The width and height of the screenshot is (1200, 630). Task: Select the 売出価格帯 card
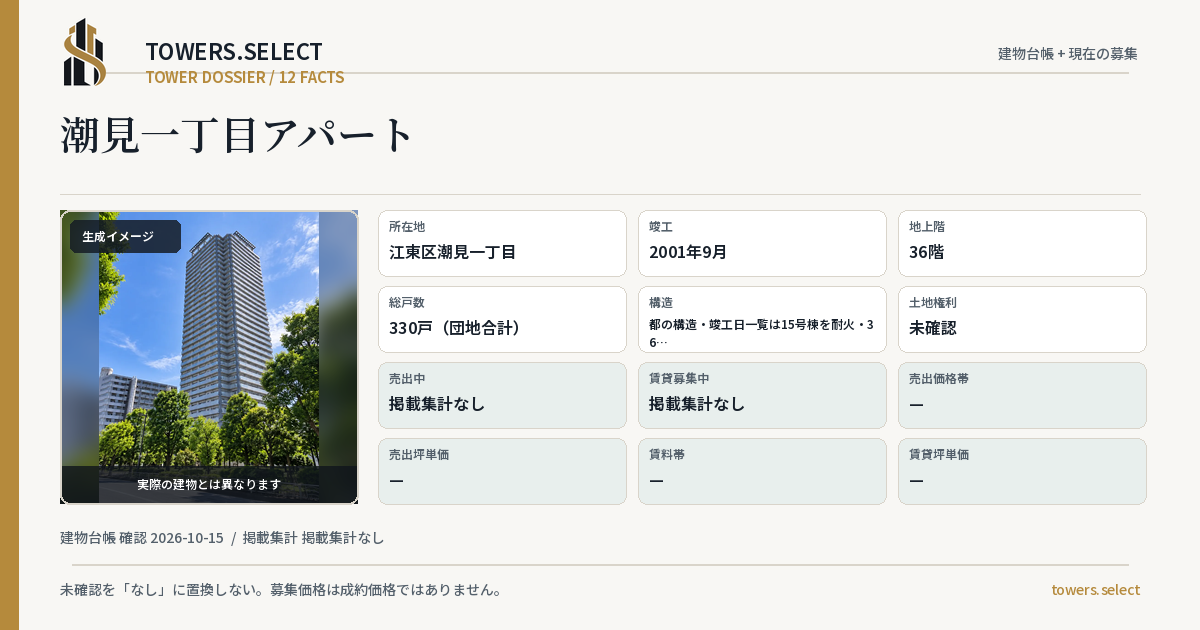coord(1022,395)
